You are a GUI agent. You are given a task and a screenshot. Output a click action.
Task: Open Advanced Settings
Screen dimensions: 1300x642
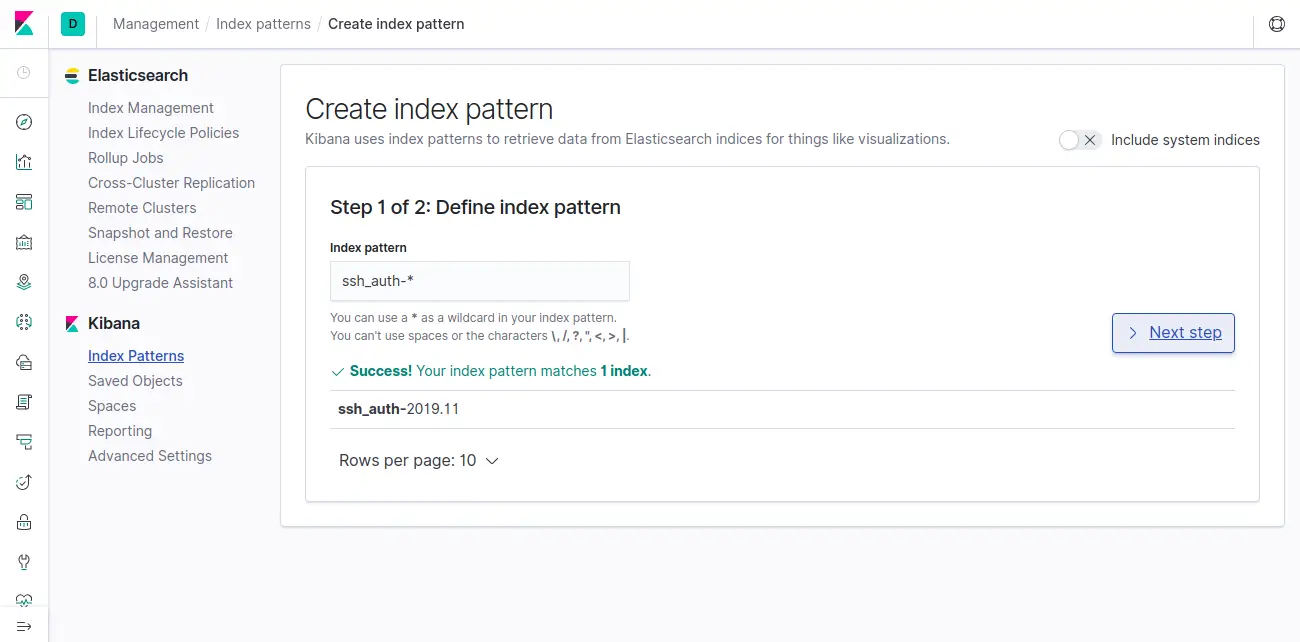[150, 456]
